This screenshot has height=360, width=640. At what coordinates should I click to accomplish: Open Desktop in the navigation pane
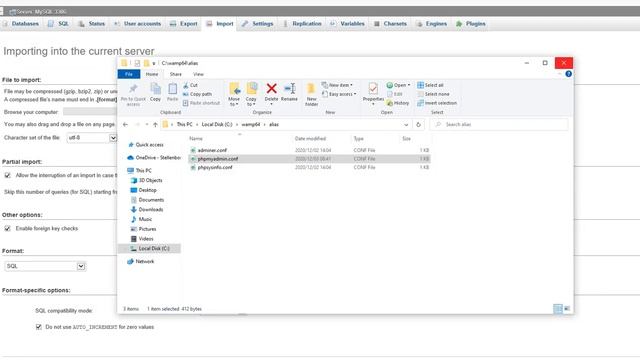(144, 190)
